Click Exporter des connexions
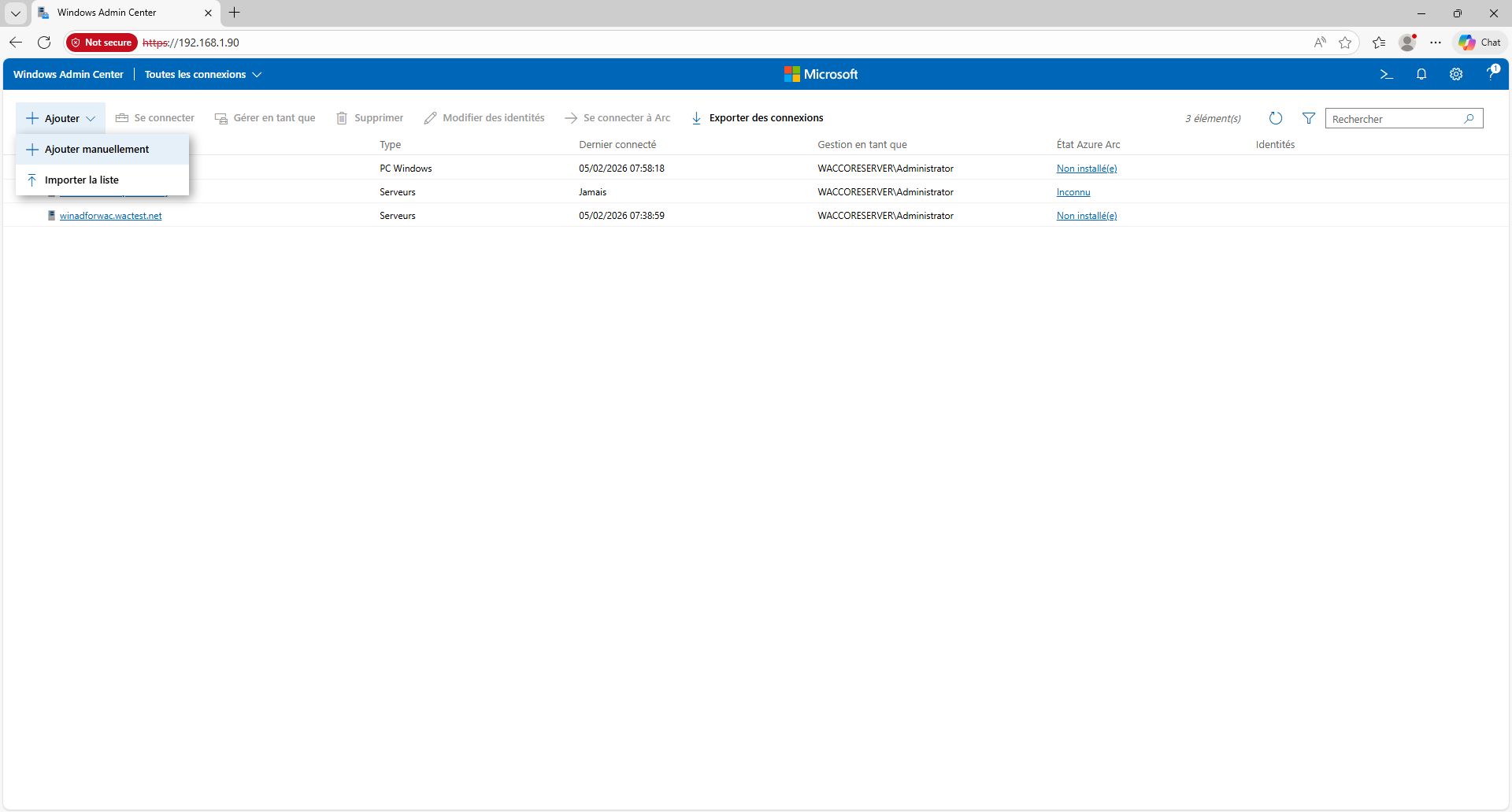Viewport: 1512px width, 812px height. coord(758,118)
